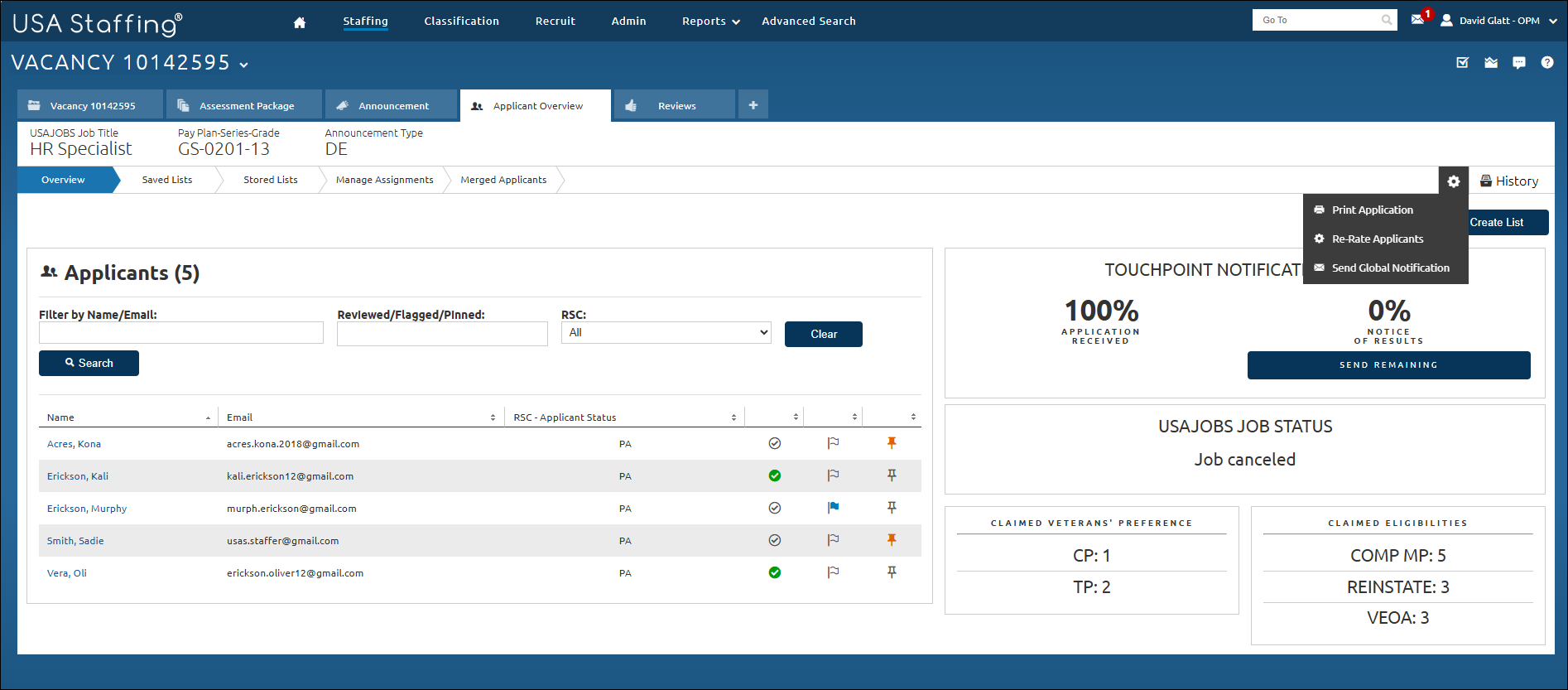Expand the Reports dropdown menu
This screenshot has width=1568, height=690.
coord(710,22)
